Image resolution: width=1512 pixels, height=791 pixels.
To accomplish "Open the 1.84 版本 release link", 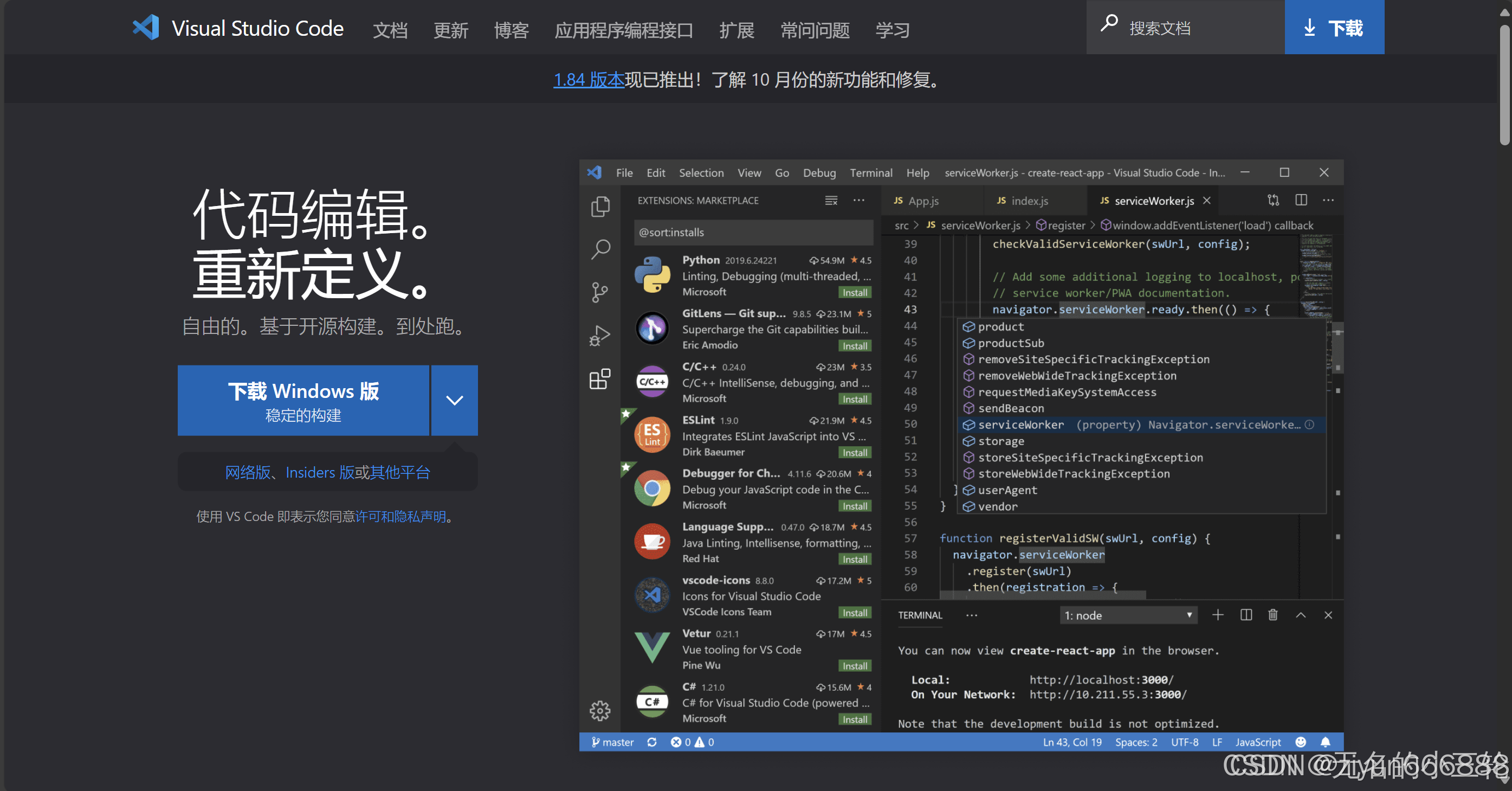I will pos(588,80).
